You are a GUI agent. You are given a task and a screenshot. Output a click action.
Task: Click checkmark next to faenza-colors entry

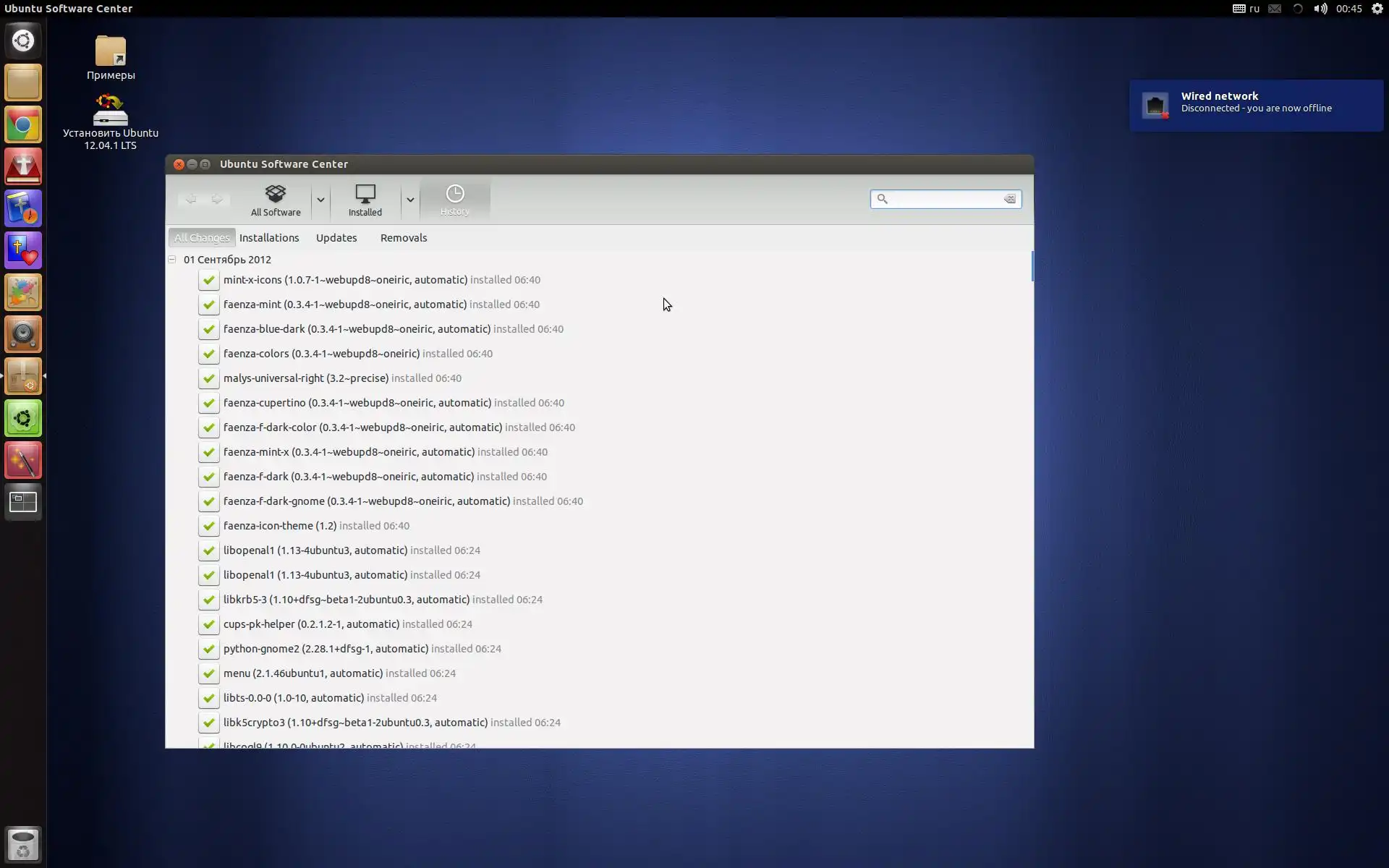[209, 354]
